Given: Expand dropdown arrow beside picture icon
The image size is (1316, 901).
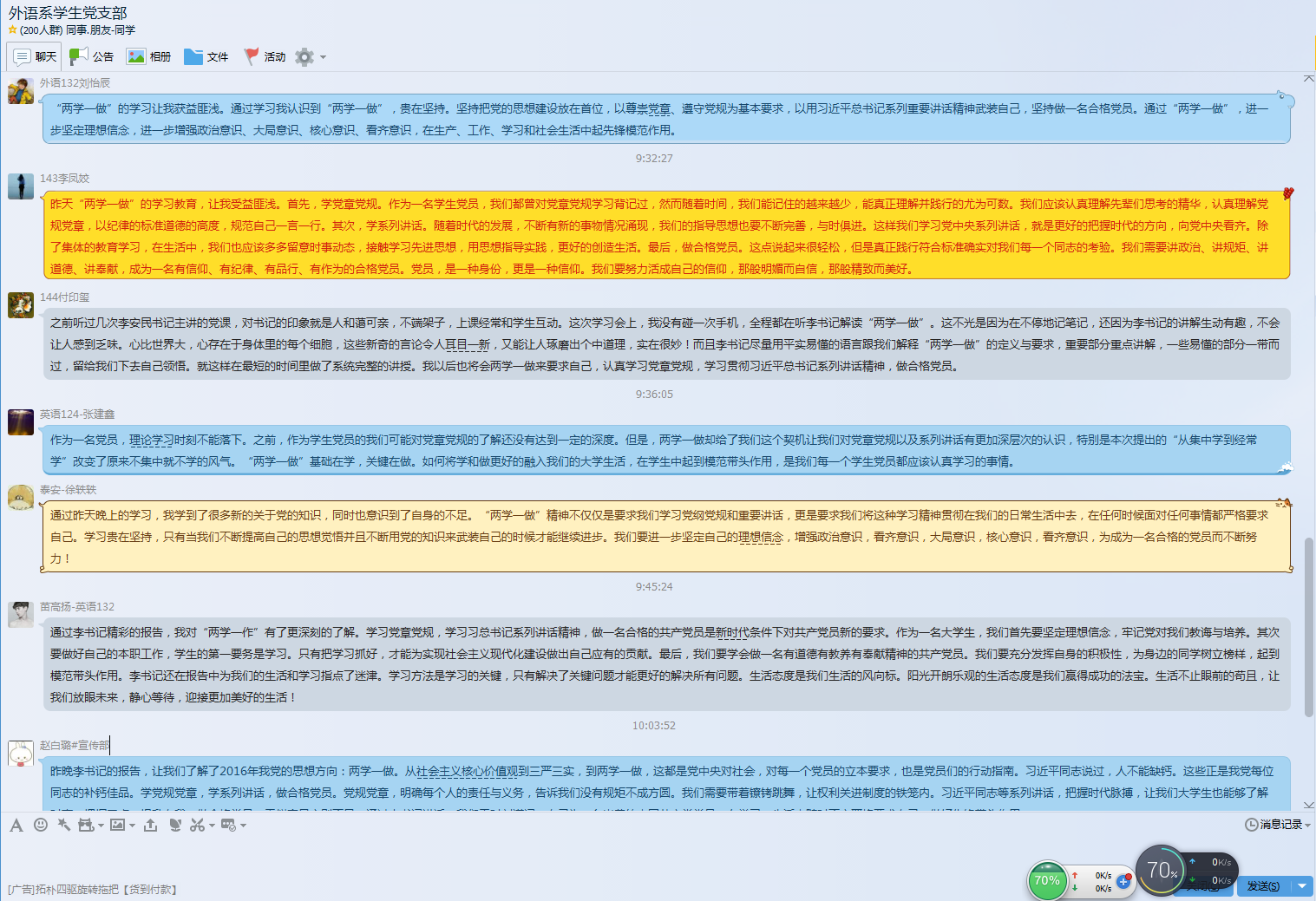Looking at the screenshot, I should (x=132, y=826).
